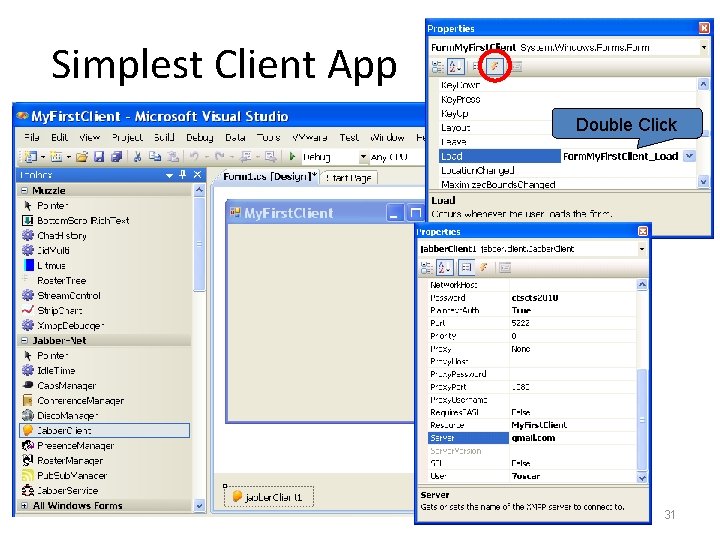The image size is (720, 540).
Task: Open the File menu
Action: [32, 137]
